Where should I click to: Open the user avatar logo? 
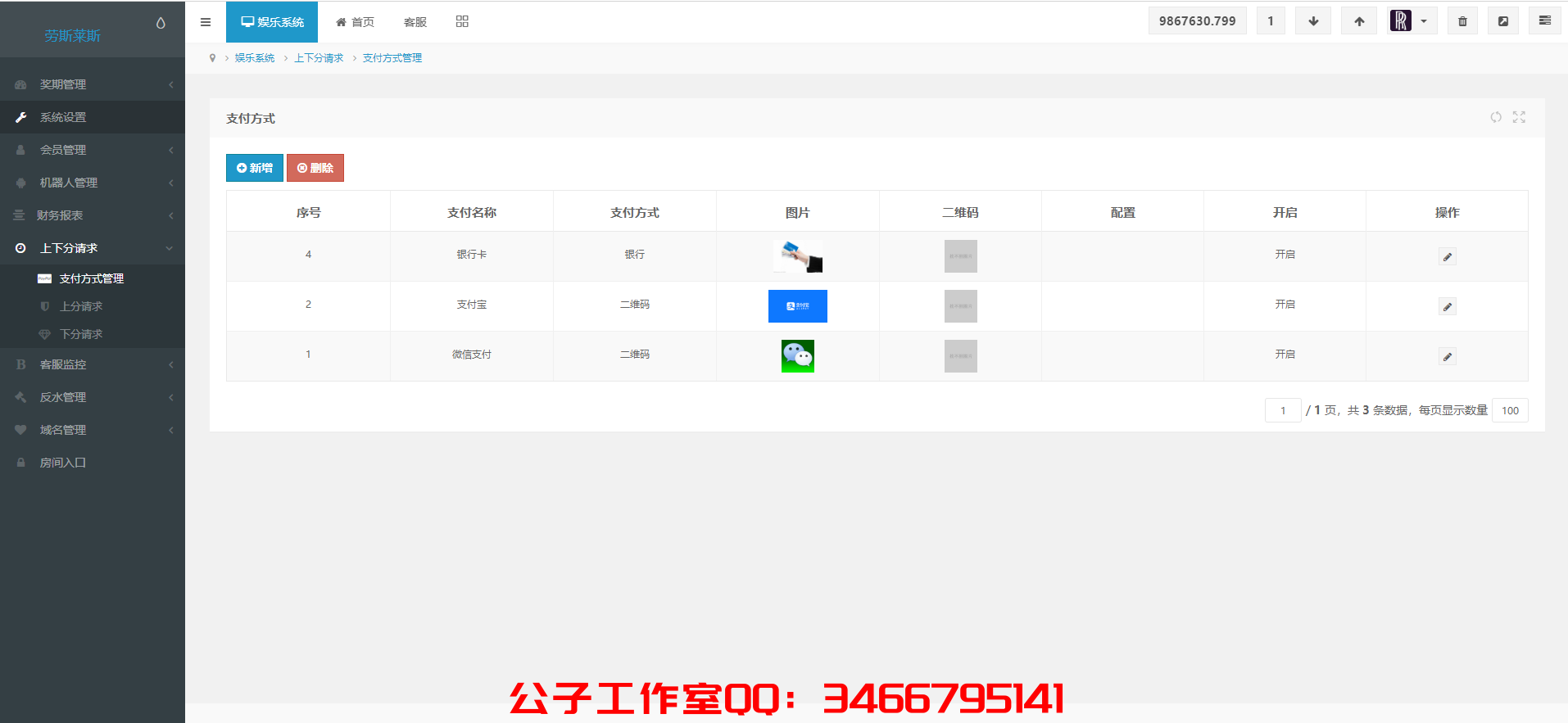point(1401,20)
